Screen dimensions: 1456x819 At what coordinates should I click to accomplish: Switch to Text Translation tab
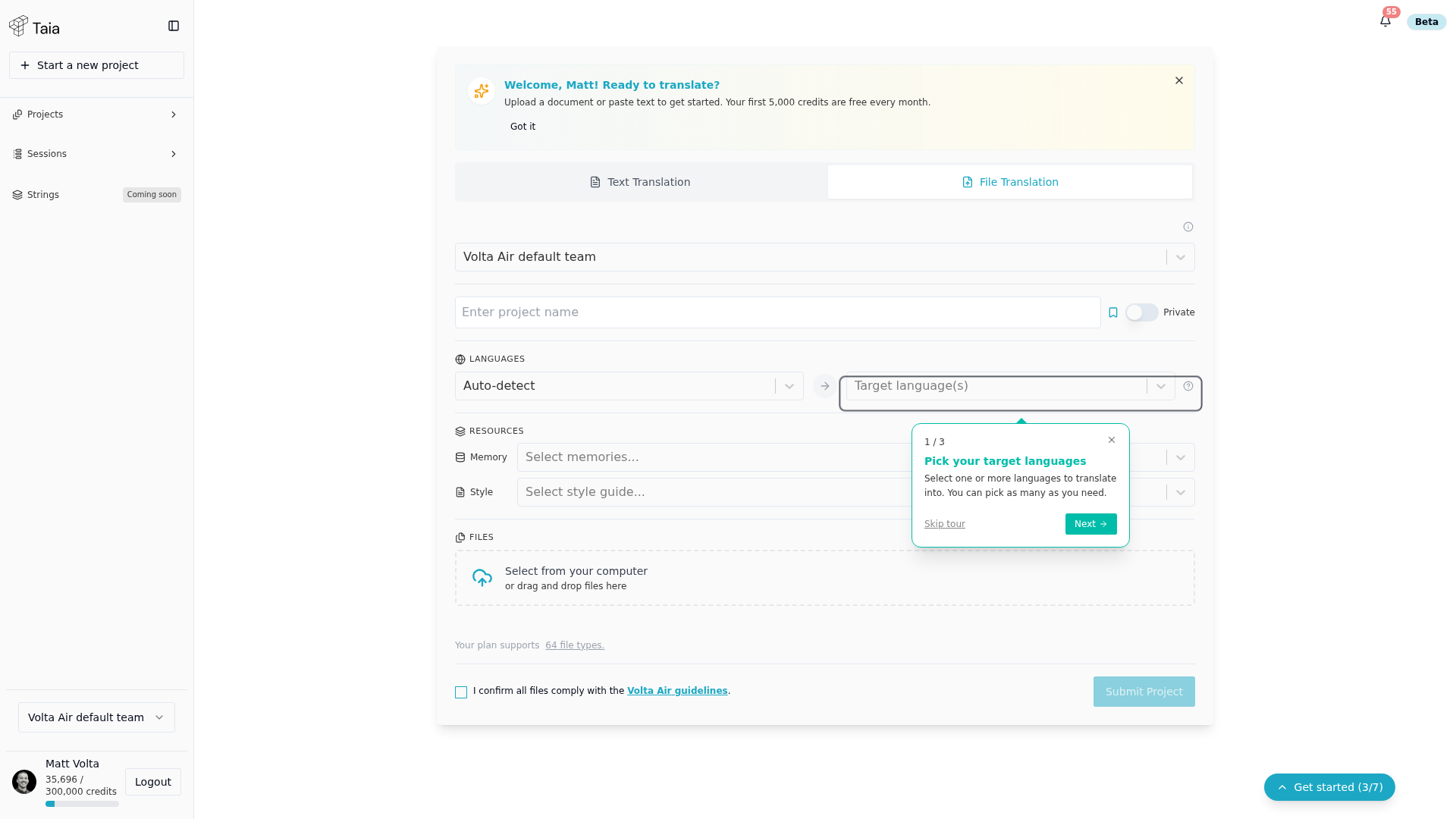[x=641, y=182]
